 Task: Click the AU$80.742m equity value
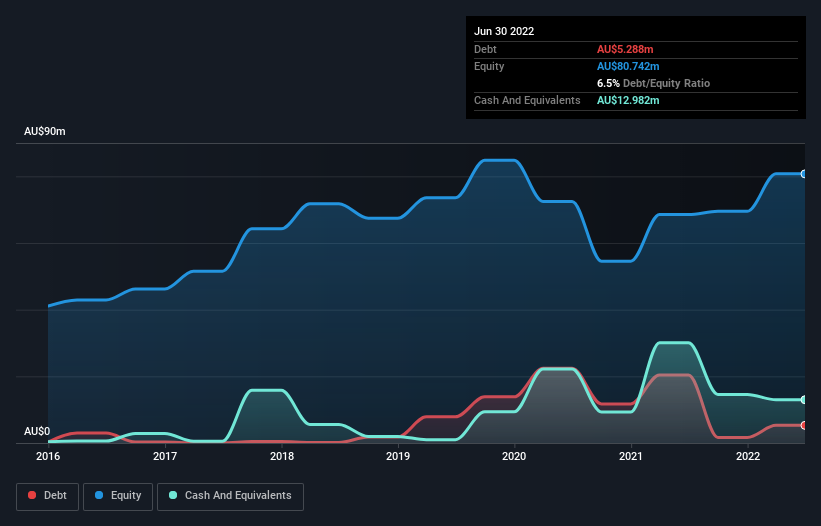(628, 66)
